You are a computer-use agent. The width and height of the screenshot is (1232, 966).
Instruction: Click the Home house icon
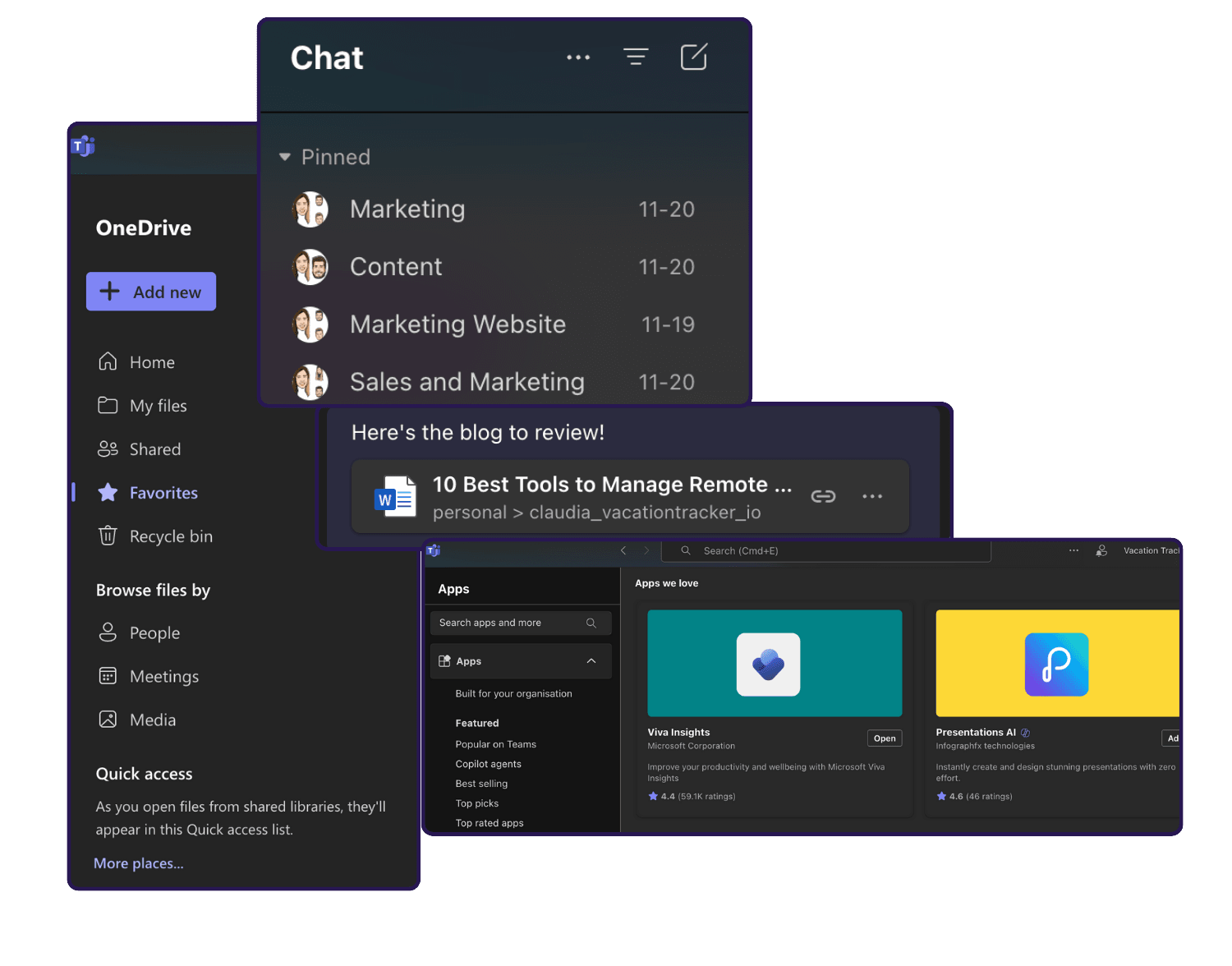point(108,361)
